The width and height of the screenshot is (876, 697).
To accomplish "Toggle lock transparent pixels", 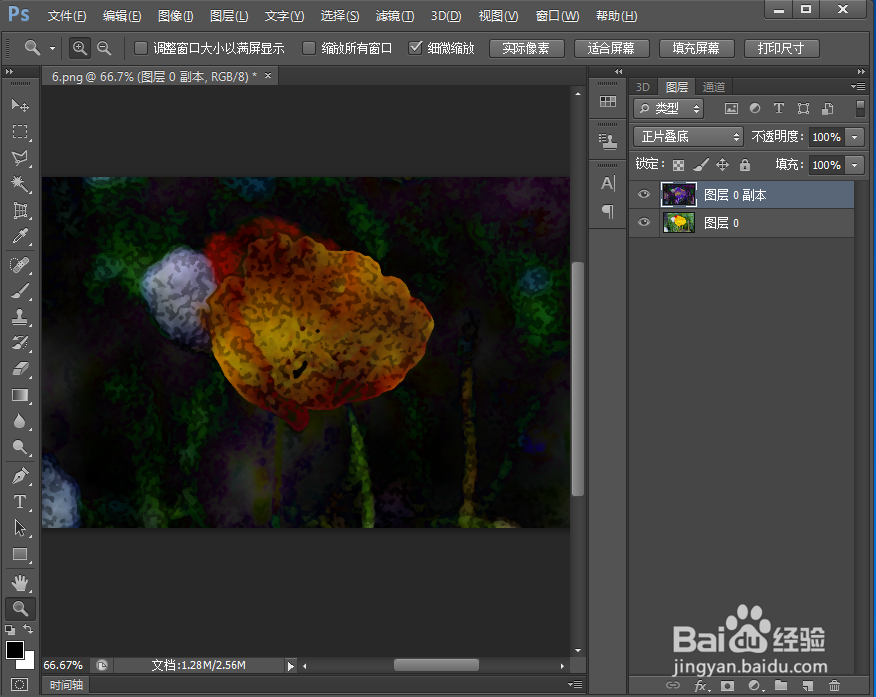I will (678, 165).
